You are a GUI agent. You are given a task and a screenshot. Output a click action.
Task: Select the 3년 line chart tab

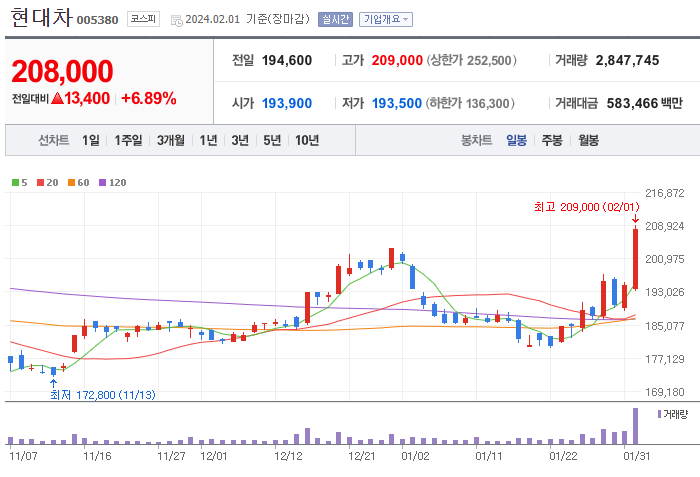pos(240,140)
